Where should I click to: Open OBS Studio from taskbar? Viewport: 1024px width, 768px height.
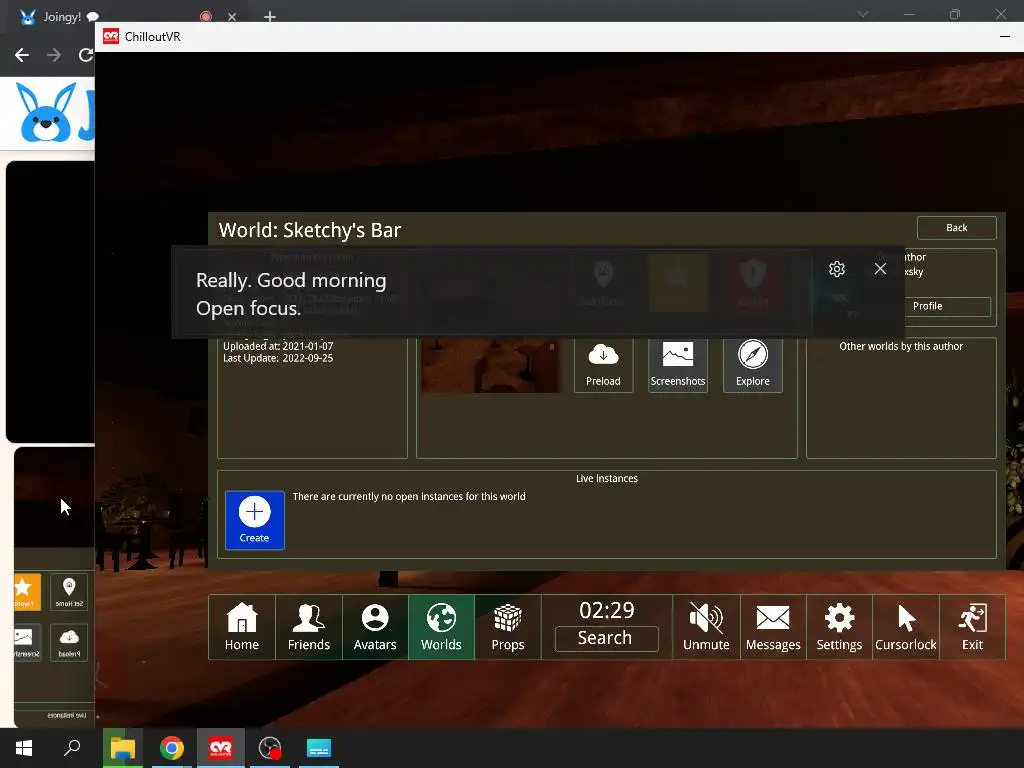tap(270, 748)
